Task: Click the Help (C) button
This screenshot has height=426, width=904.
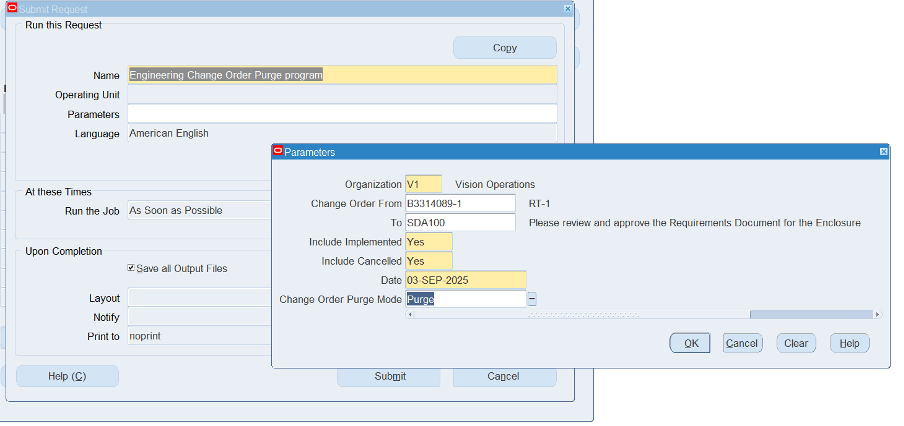Action: point(67,376)
